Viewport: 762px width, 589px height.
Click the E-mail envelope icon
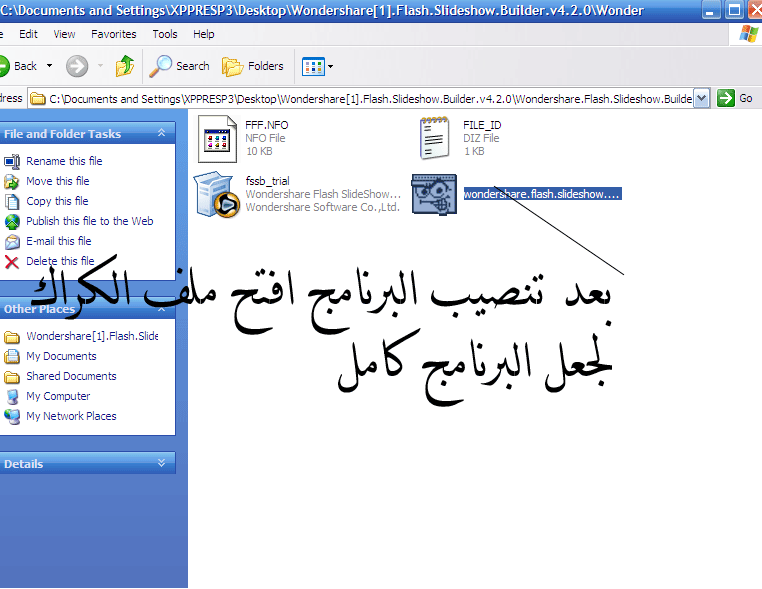(12, 242)
